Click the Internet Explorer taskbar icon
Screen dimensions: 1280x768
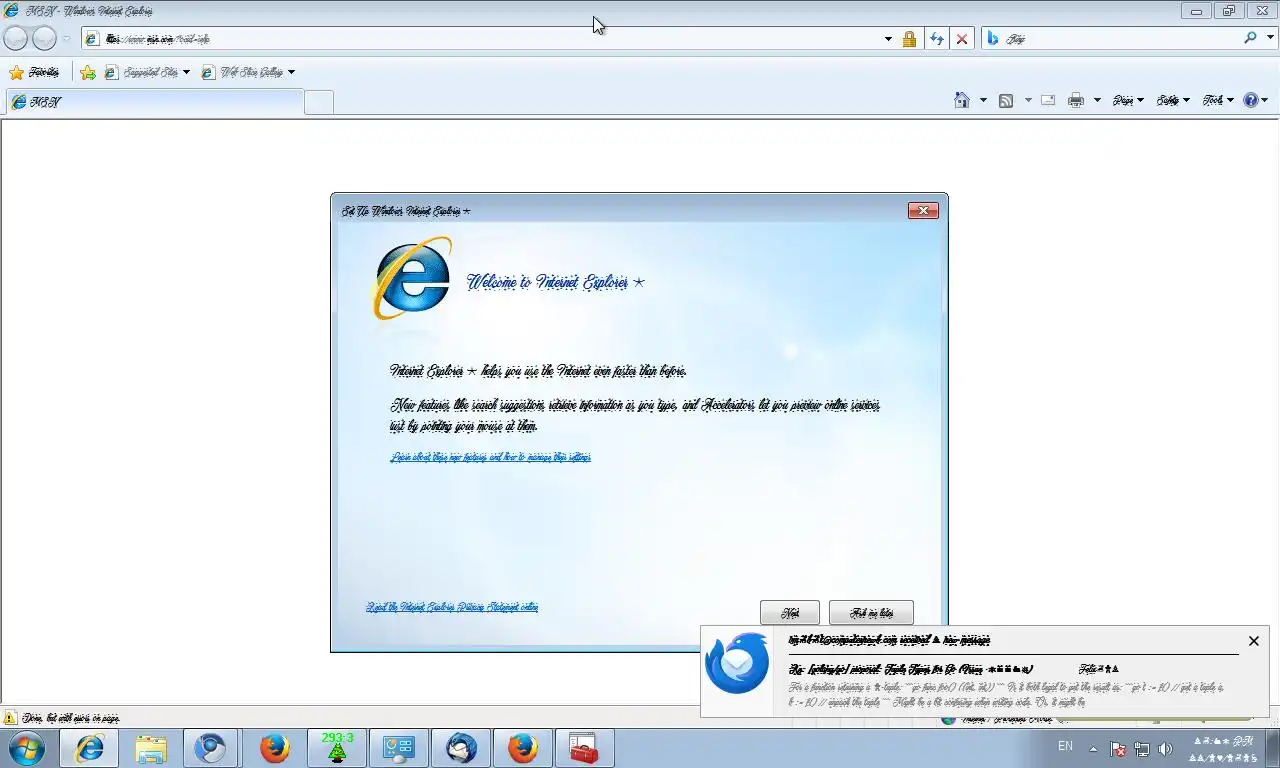[x=90, y=748]
